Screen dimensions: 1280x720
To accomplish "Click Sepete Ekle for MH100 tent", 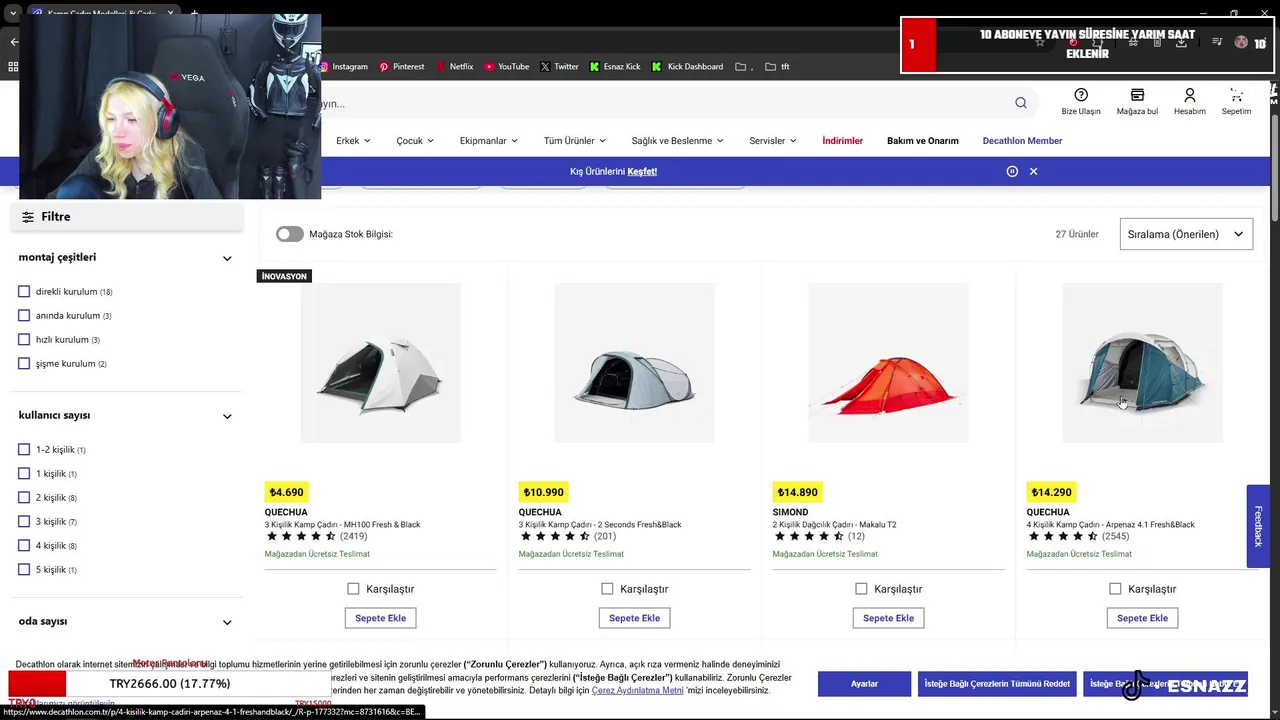I will [381, 618].
